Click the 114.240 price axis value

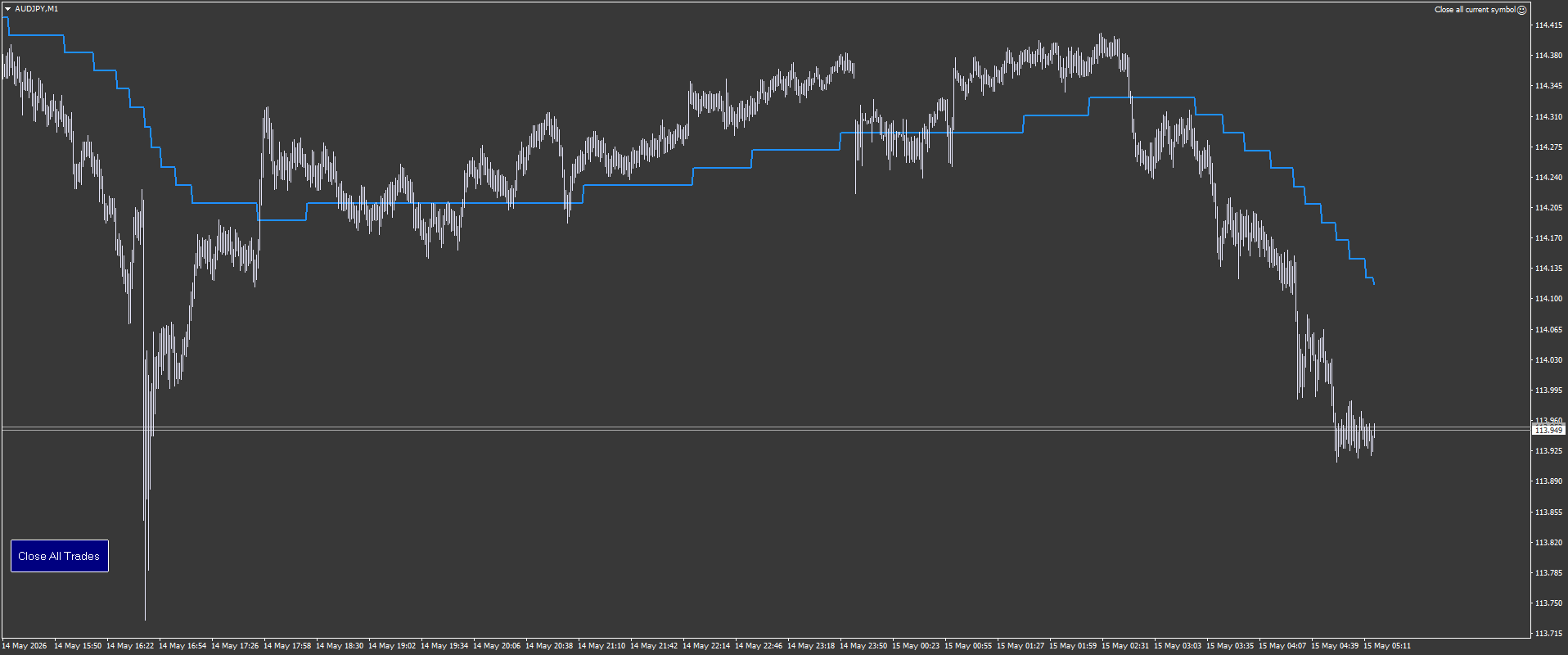pos(1548,178)
